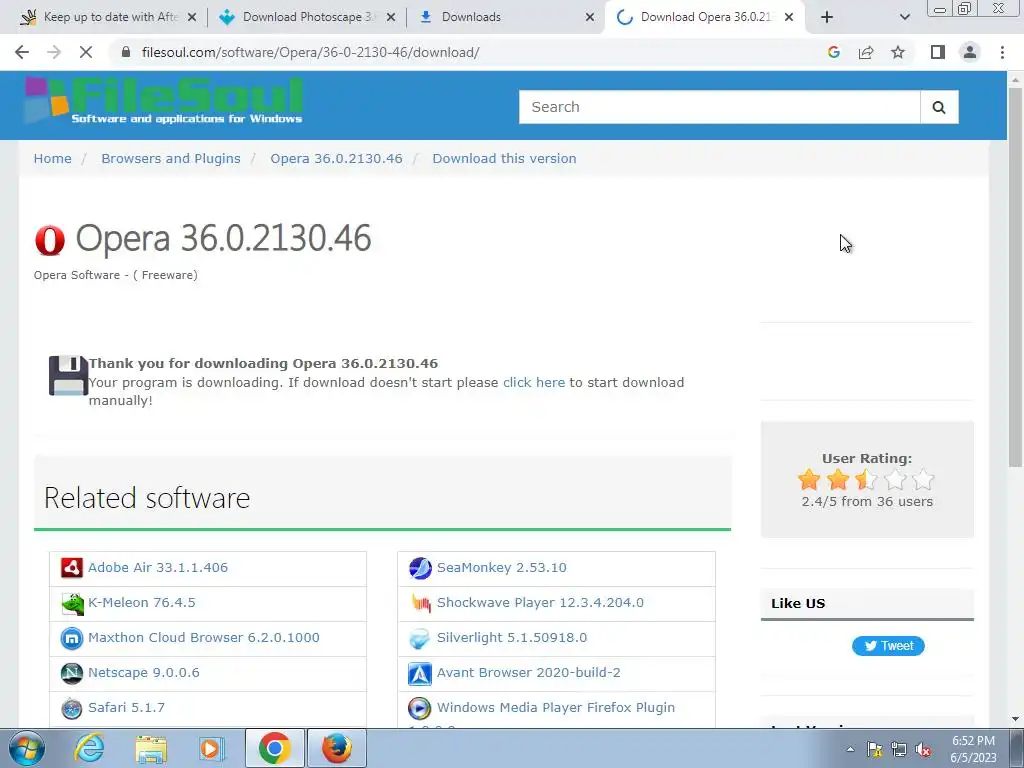The width and height of the screenshot is (1024, 768).
Task: Rate five stars using the last star
Action: pos(923,480)
